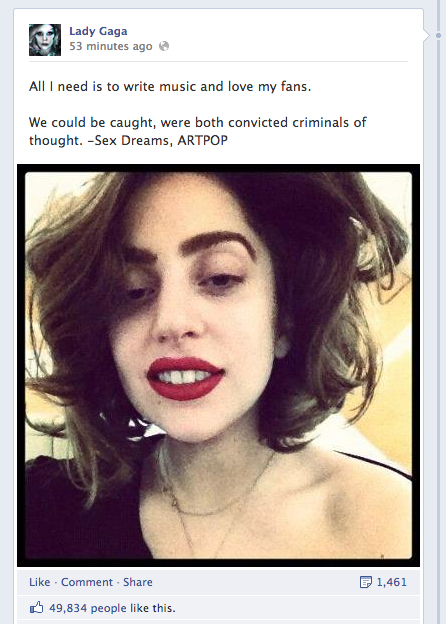This screenshot has width=446, height=624.
Task: Click the globe public audience icon
Action: click(x=164, y=46)
